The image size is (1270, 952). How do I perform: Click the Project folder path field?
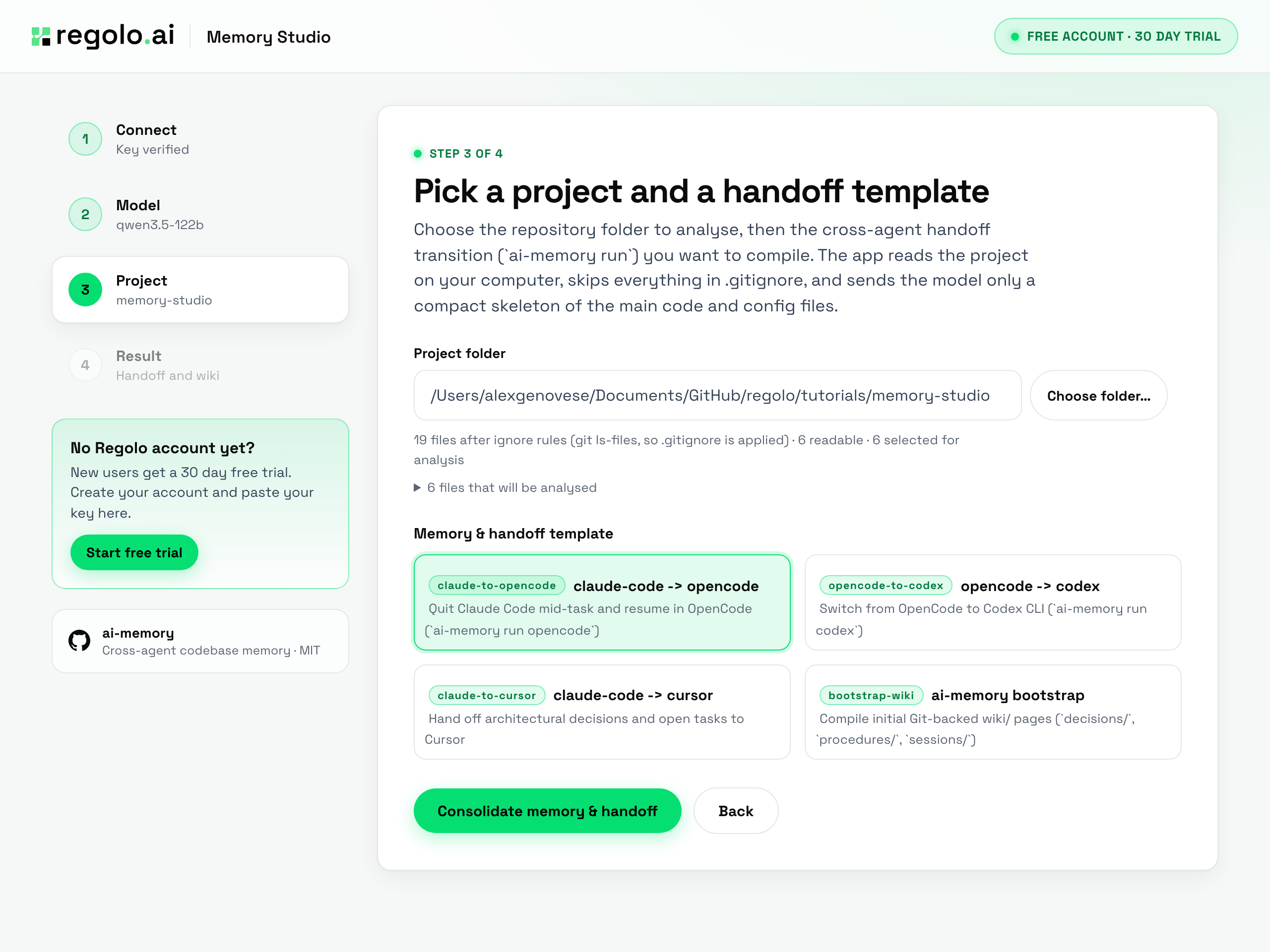pos(717,395)
